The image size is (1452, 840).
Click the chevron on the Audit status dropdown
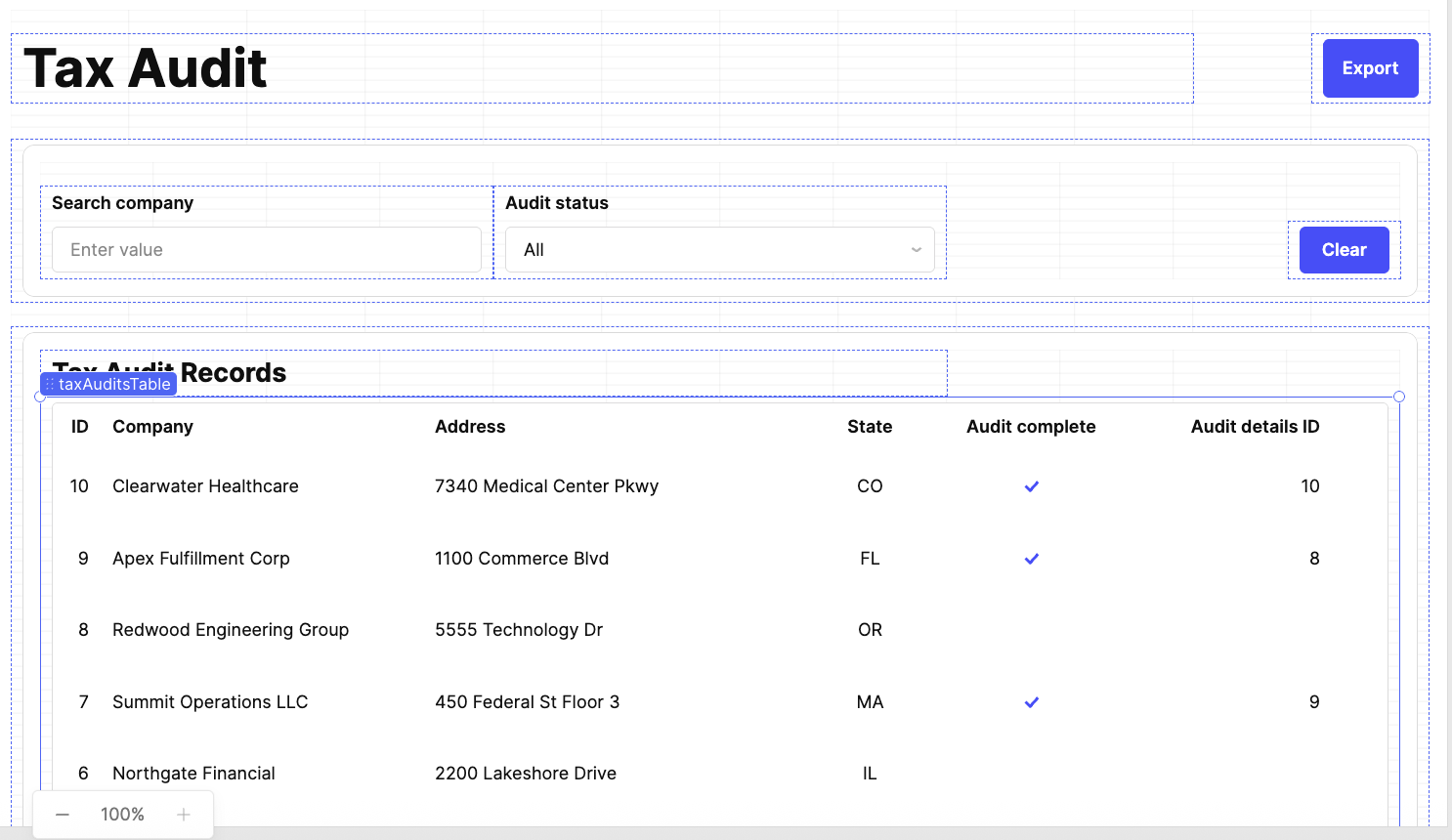click(x=916, y=249)
